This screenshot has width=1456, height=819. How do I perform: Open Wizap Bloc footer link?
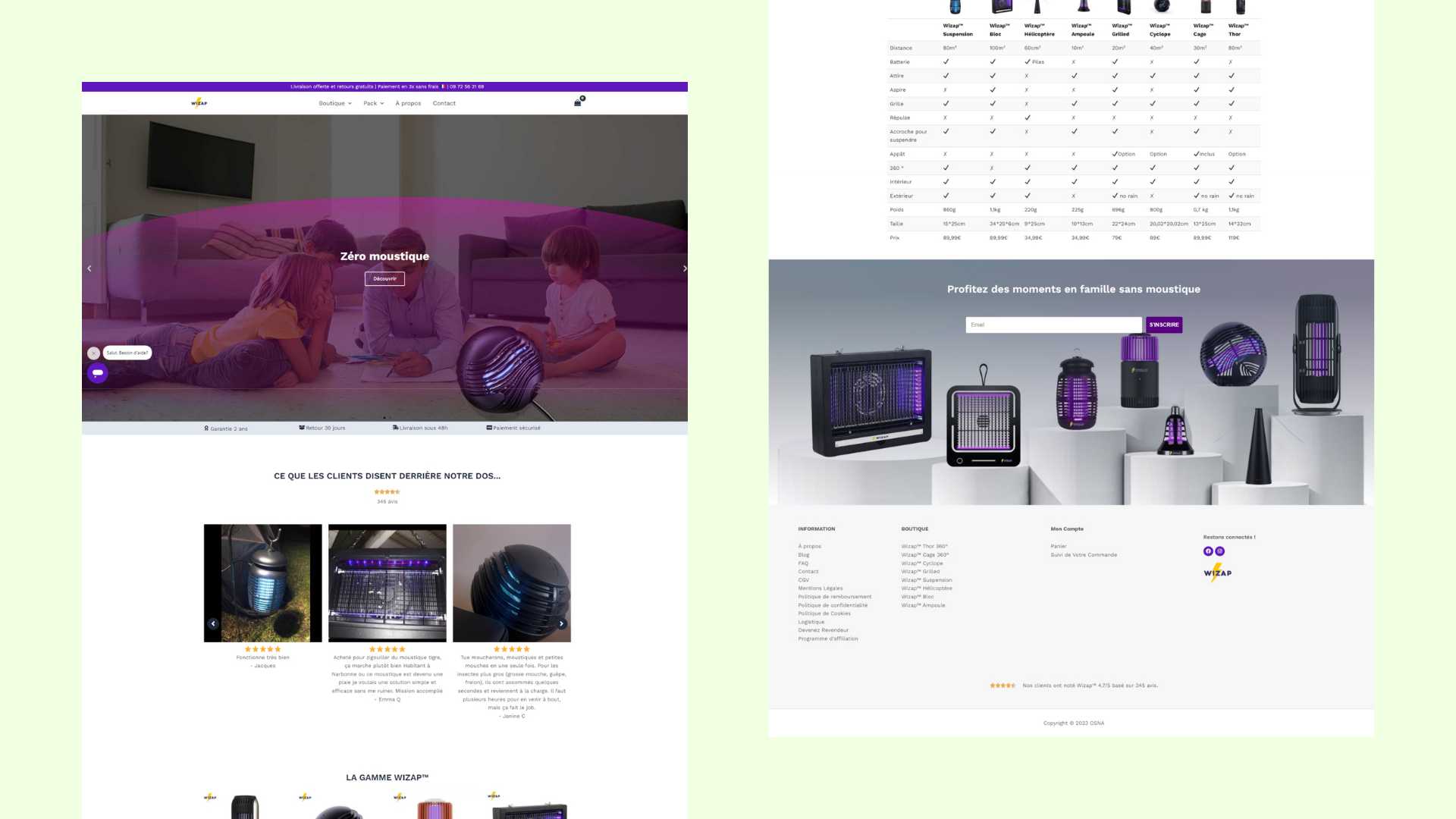tap(918, 596)
